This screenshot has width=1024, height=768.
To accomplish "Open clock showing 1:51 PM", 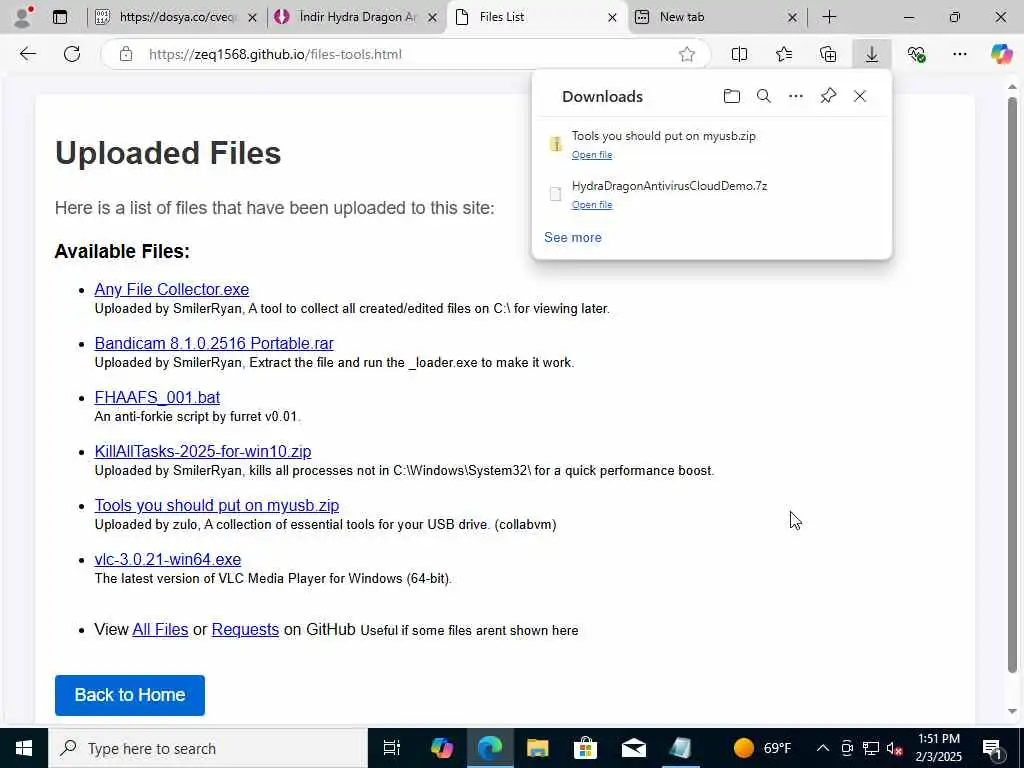I will 940,748.
